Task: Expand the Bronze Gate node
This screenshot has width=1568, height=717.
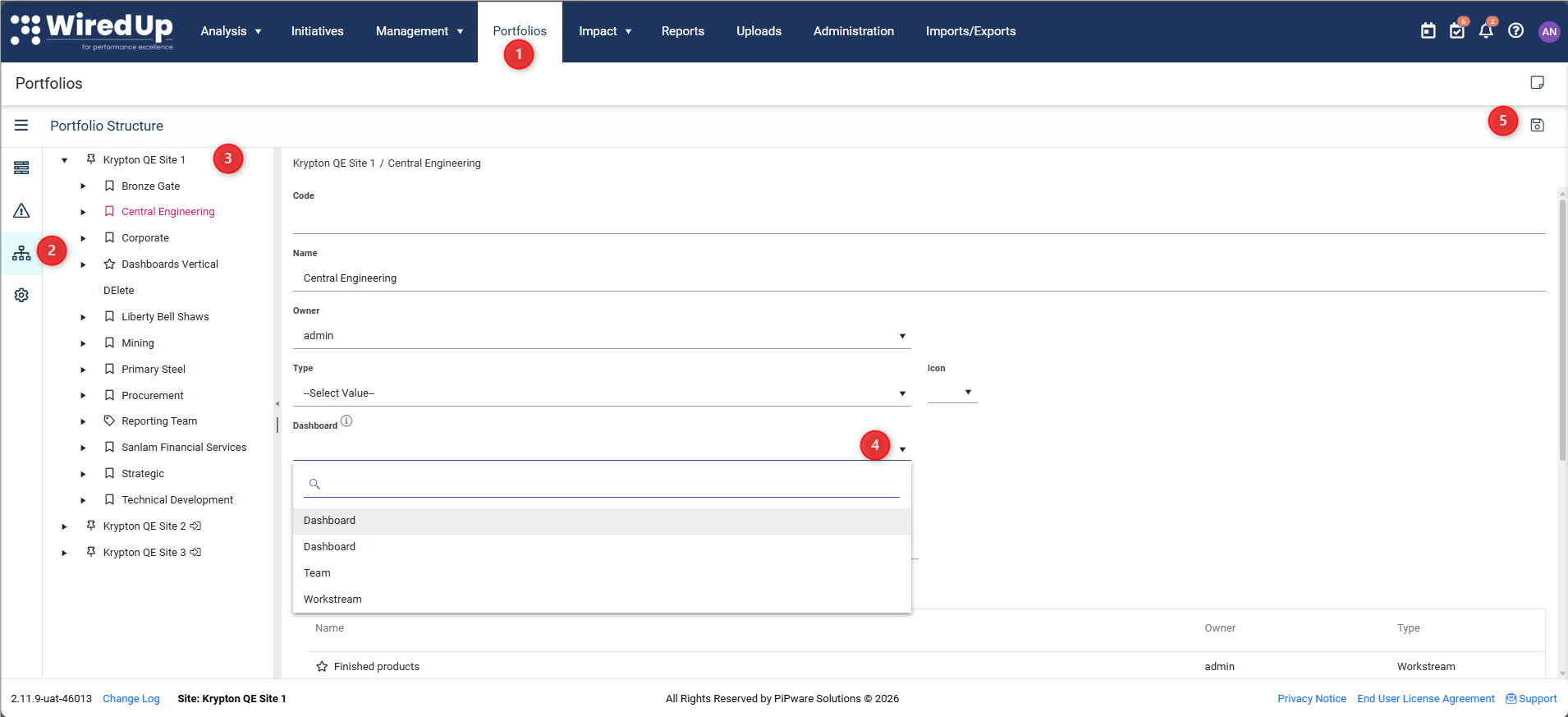Action: click(x=83, y=186)
